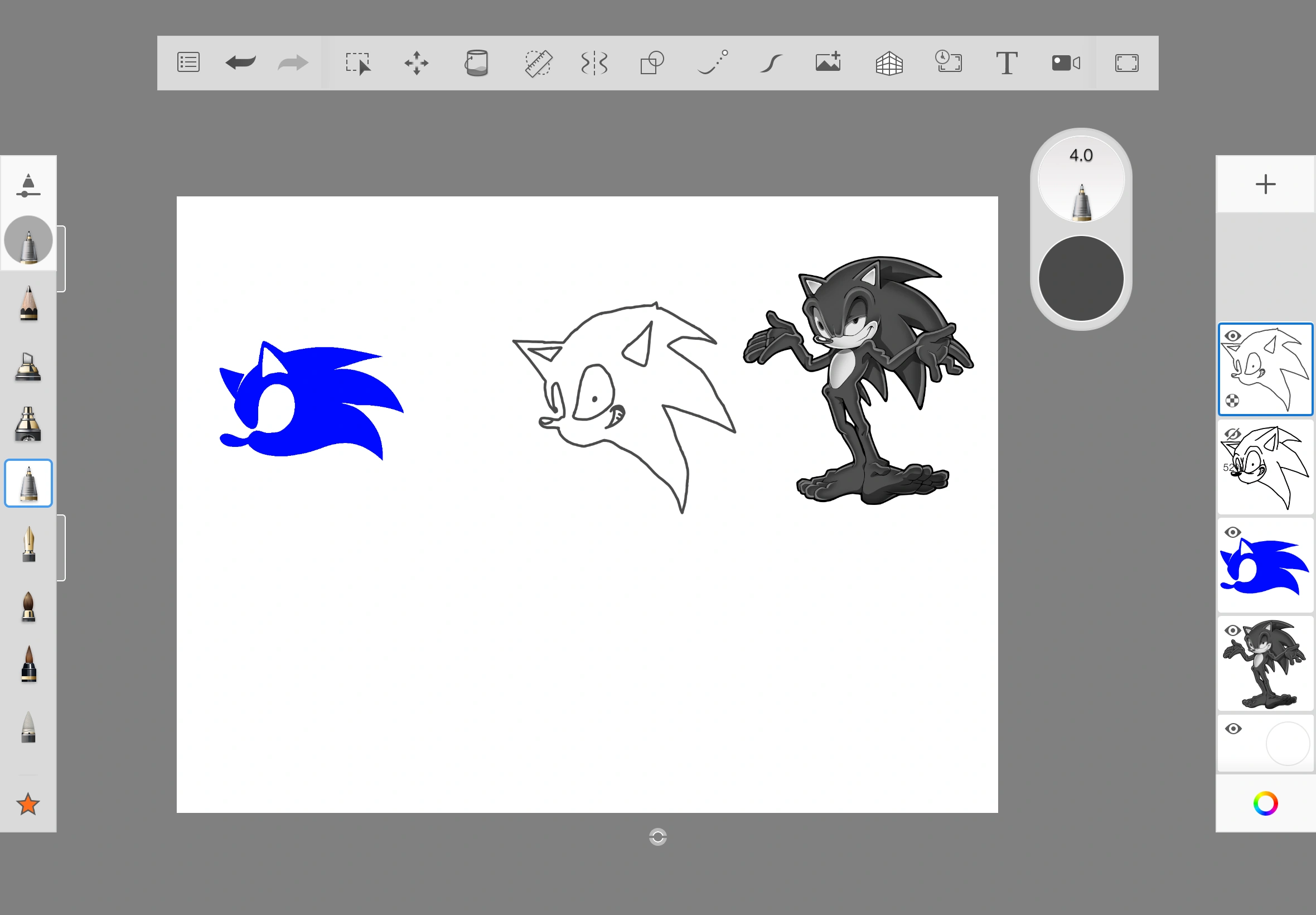The width and height of the screenshot is (1316, 915).
Task: Choose the Transform move tool
Action: click(417, 62)
